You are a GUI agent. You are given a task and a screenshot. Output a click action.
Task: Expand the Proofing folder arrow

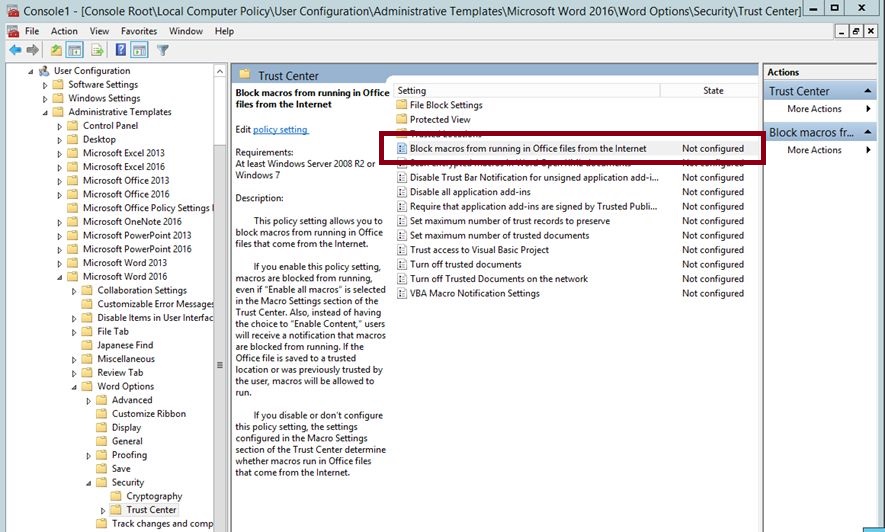click(88, 455)
